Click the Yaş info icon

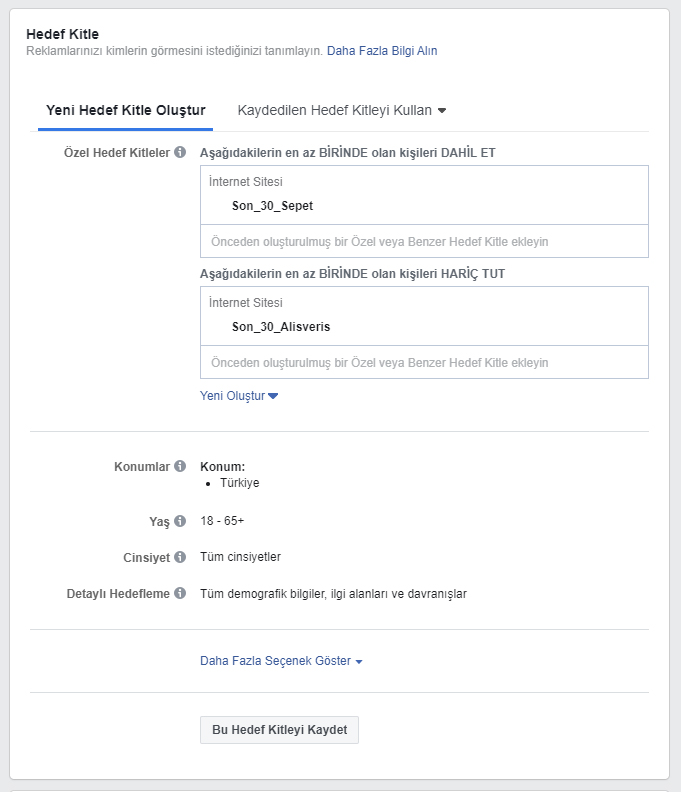[x=180, y=521]
